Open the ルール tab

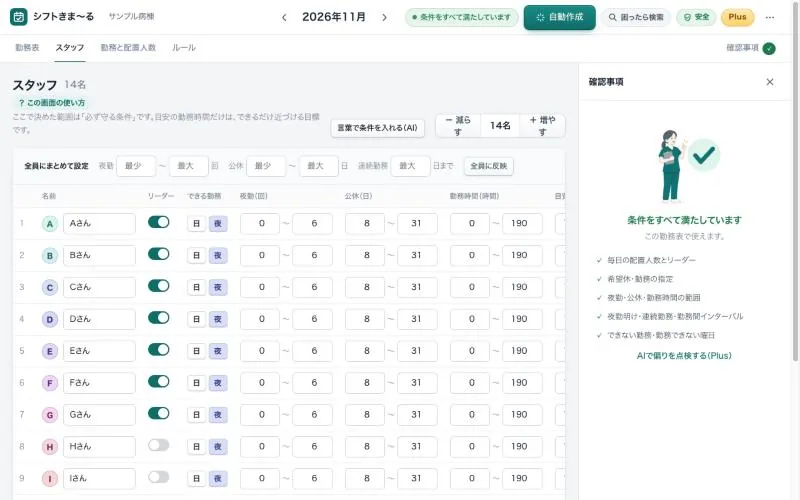(184, 47)
